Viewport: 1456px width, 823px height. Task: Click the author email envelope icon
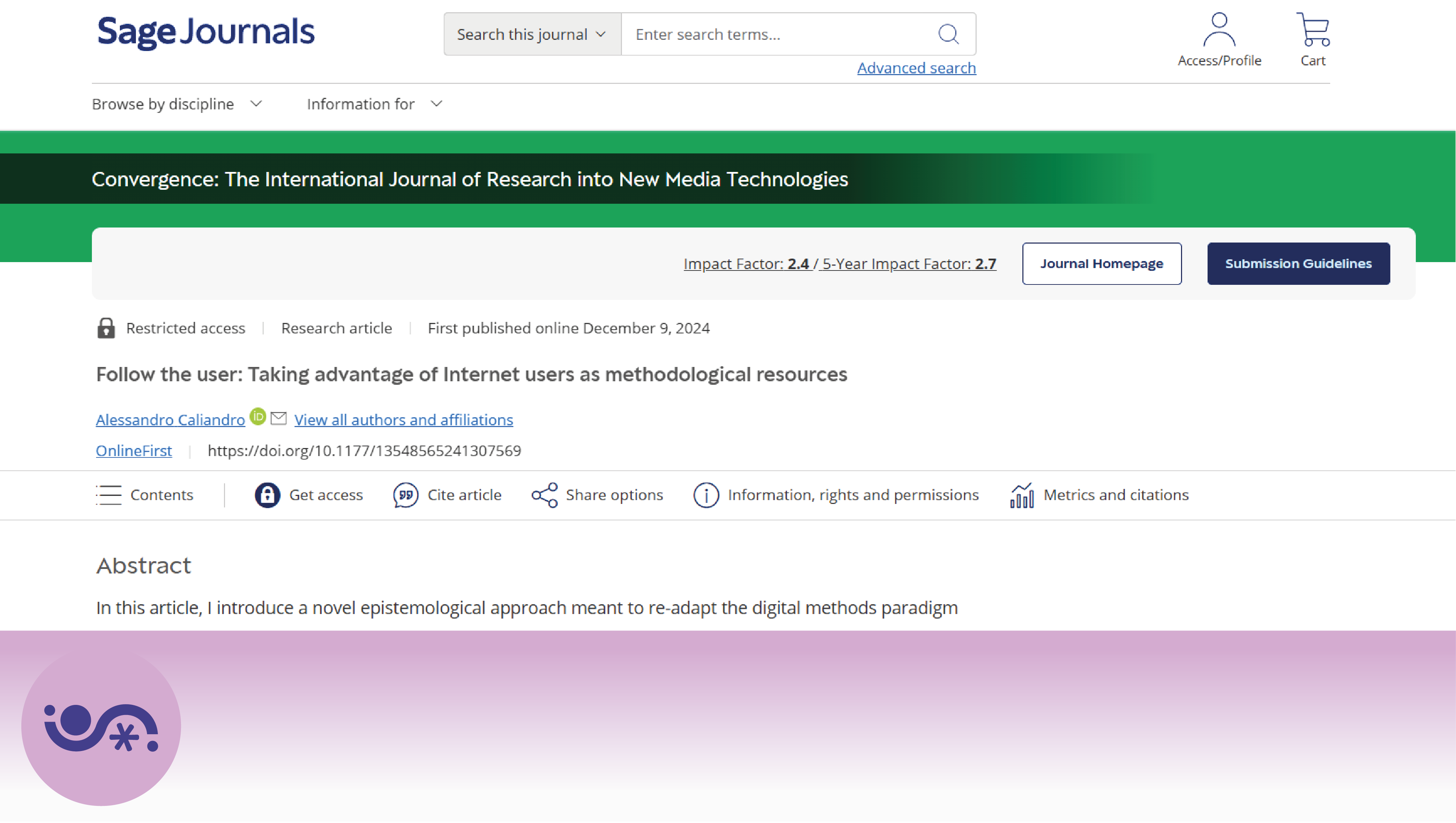(x=278, y=418)
